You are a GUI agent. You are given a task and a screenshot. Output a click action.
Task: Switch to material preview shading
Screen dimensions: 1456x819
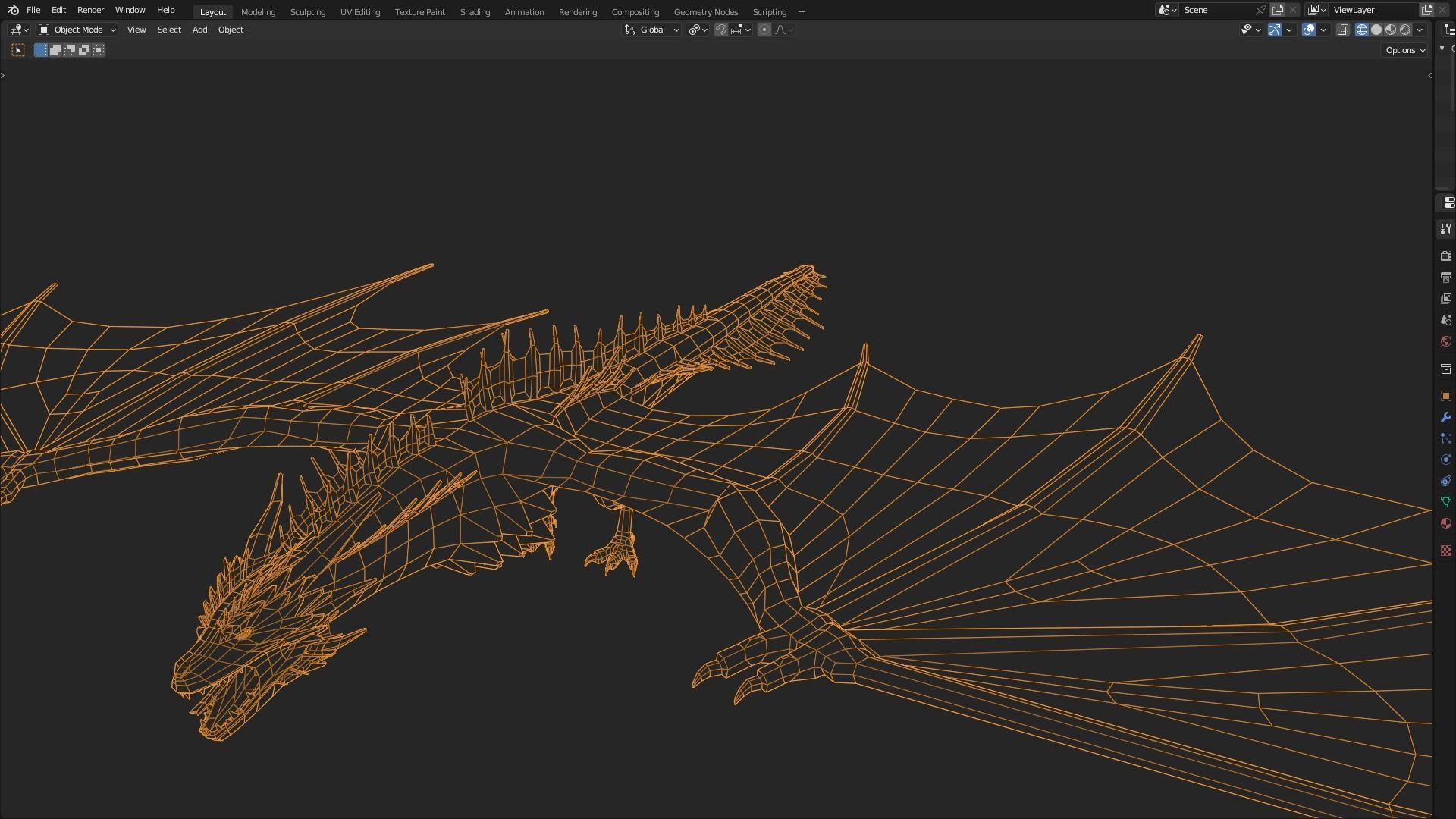point(1391,30)
